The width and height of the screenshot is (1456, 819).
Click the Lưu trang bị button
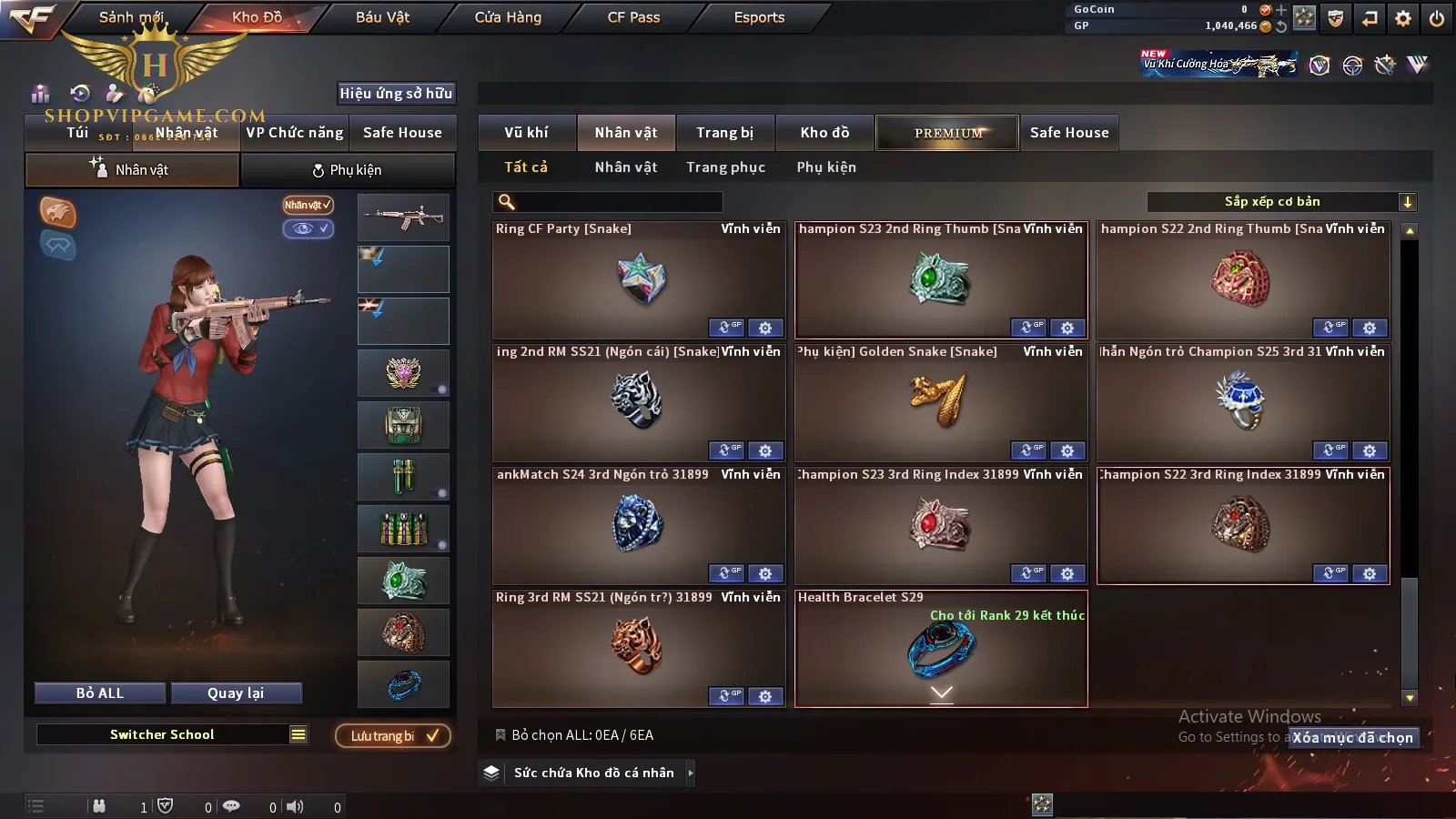point(393,735)
